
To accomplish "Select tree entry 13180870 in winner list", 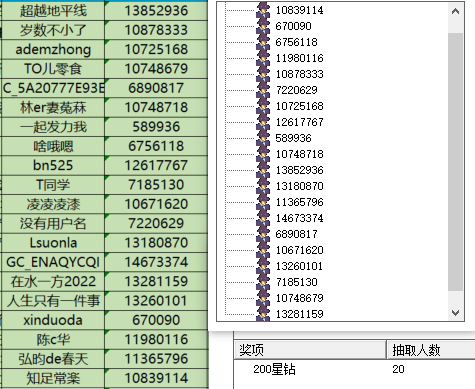I will coord(299,186).
